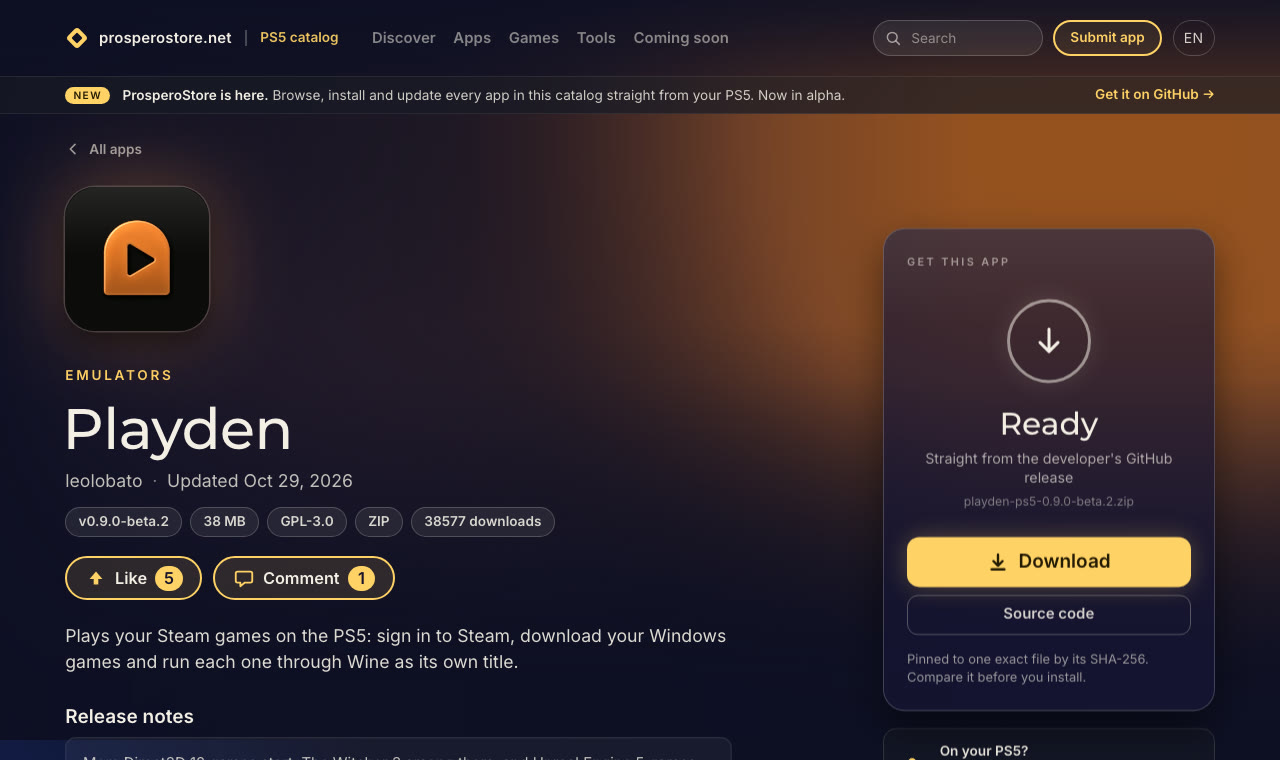The width and height of the screenshot is (1280, 760).
Task: Open the Apps menu item
Action: click(472, 38)
